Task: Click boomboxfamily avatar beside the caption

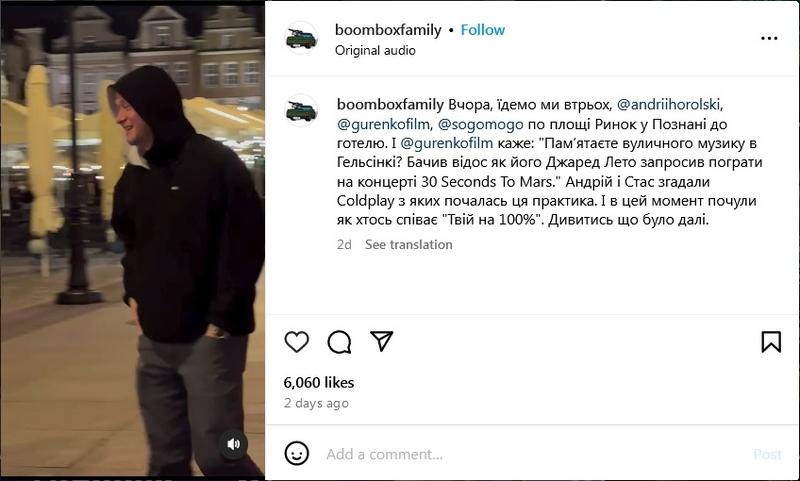Action: coord(301,111)
